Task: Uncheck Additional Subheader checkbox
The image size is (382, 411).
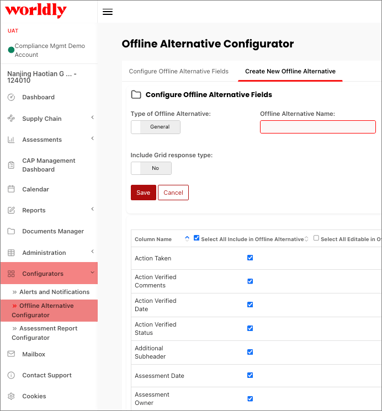Action: [250, 352]
